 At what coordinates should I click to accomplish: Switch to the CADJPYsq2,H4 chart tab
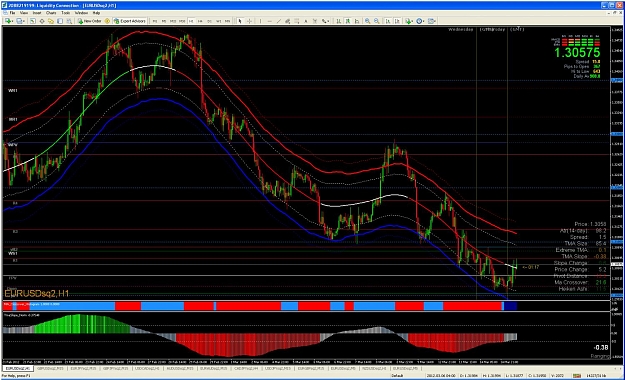point(247,368)
